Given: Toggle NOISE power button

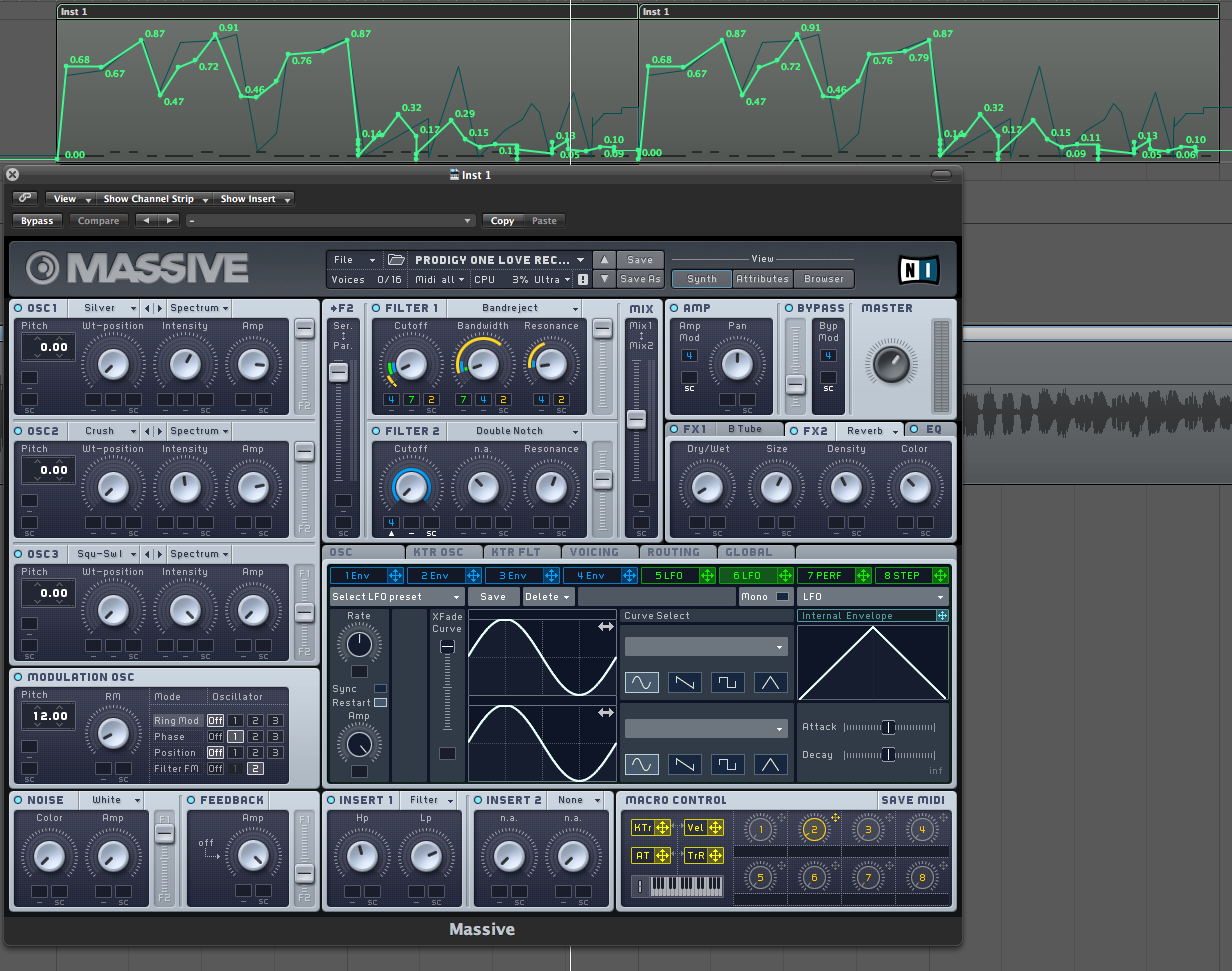Looking at the screenshot, I should (x=19, y=800).
